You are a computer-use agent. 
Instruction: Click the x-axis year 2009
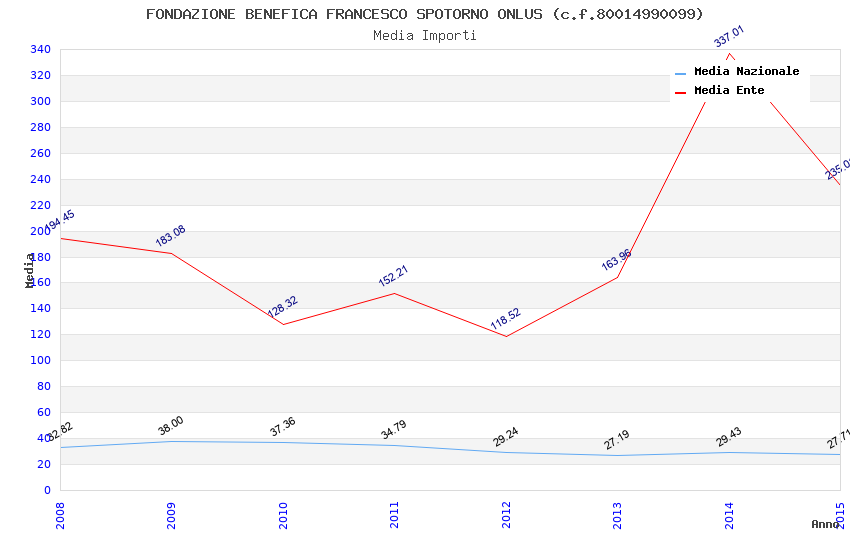[171, 515]
